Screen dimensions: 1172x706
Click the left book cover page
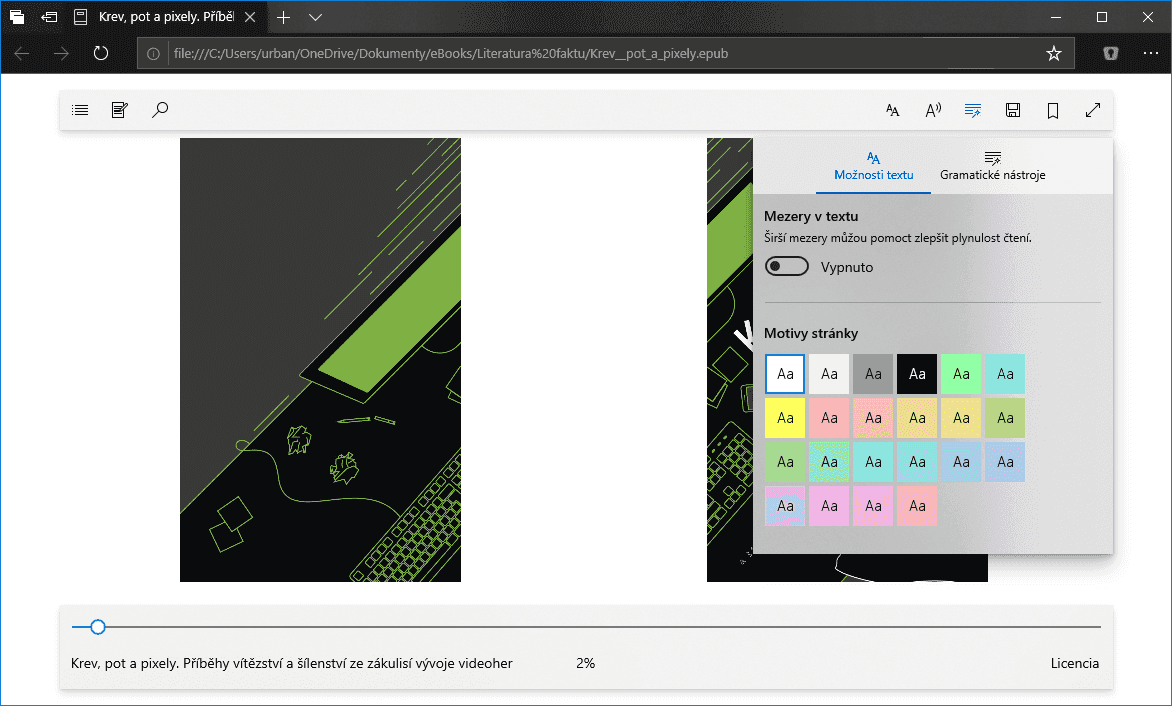pos(321,359)
